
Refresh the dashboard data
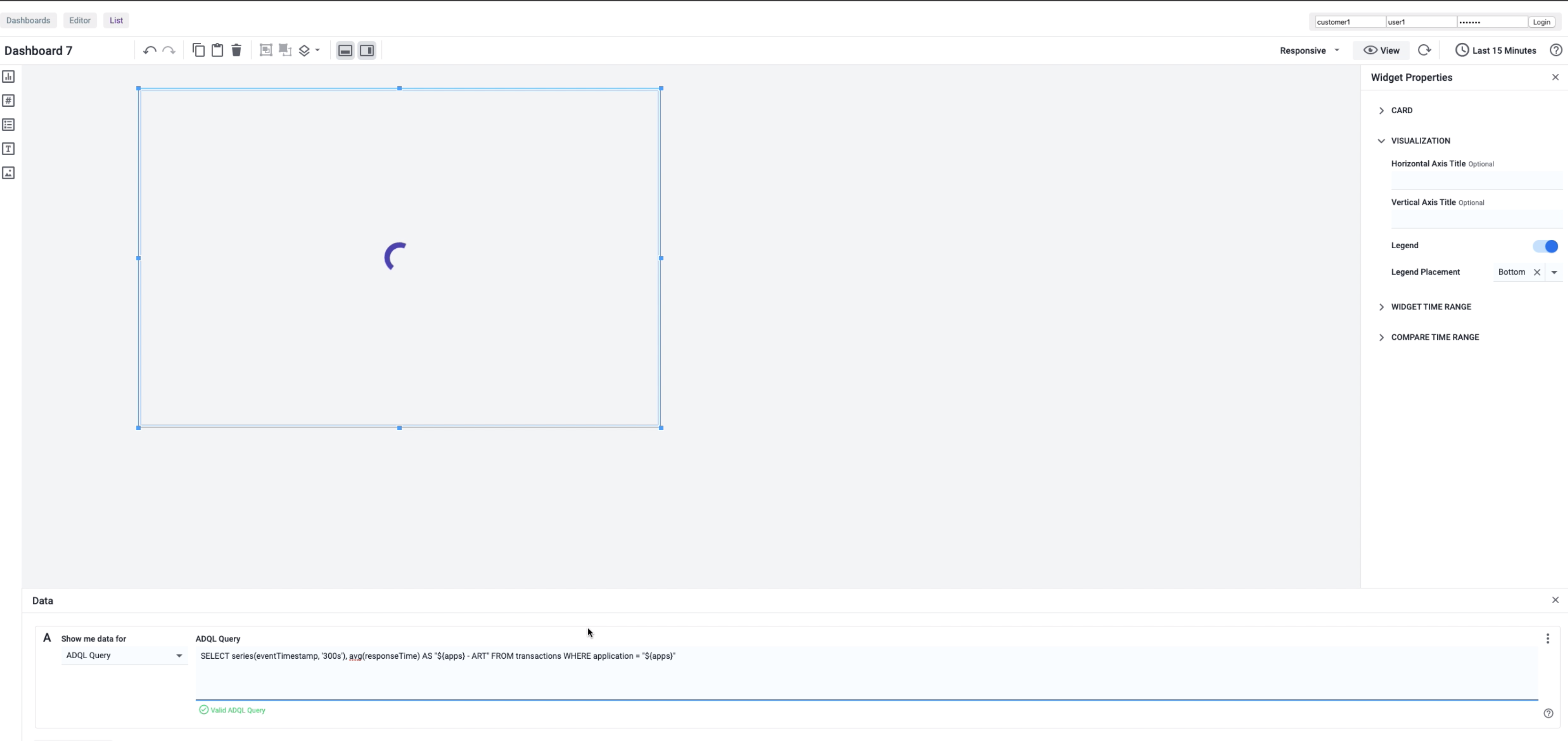tap(1425, 50)
